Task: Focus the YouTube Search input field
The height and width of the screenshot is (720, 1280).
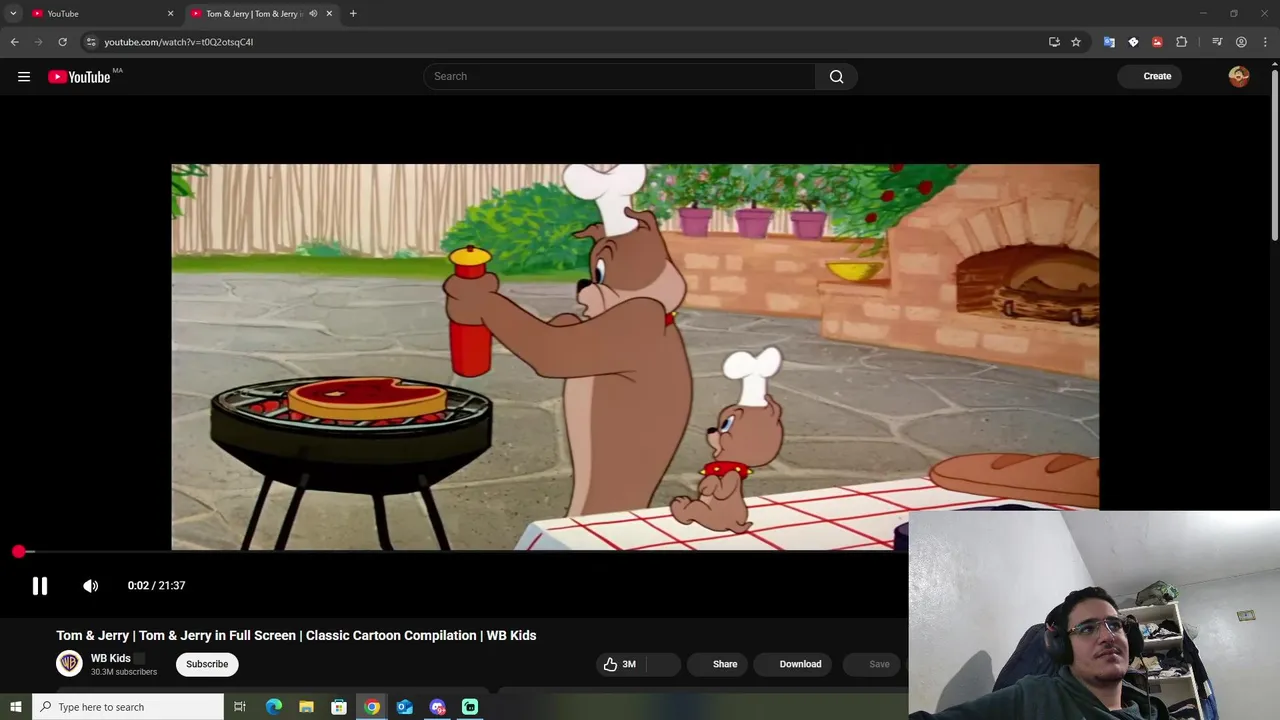Action: pyautogui.click(x=619, y=76)
